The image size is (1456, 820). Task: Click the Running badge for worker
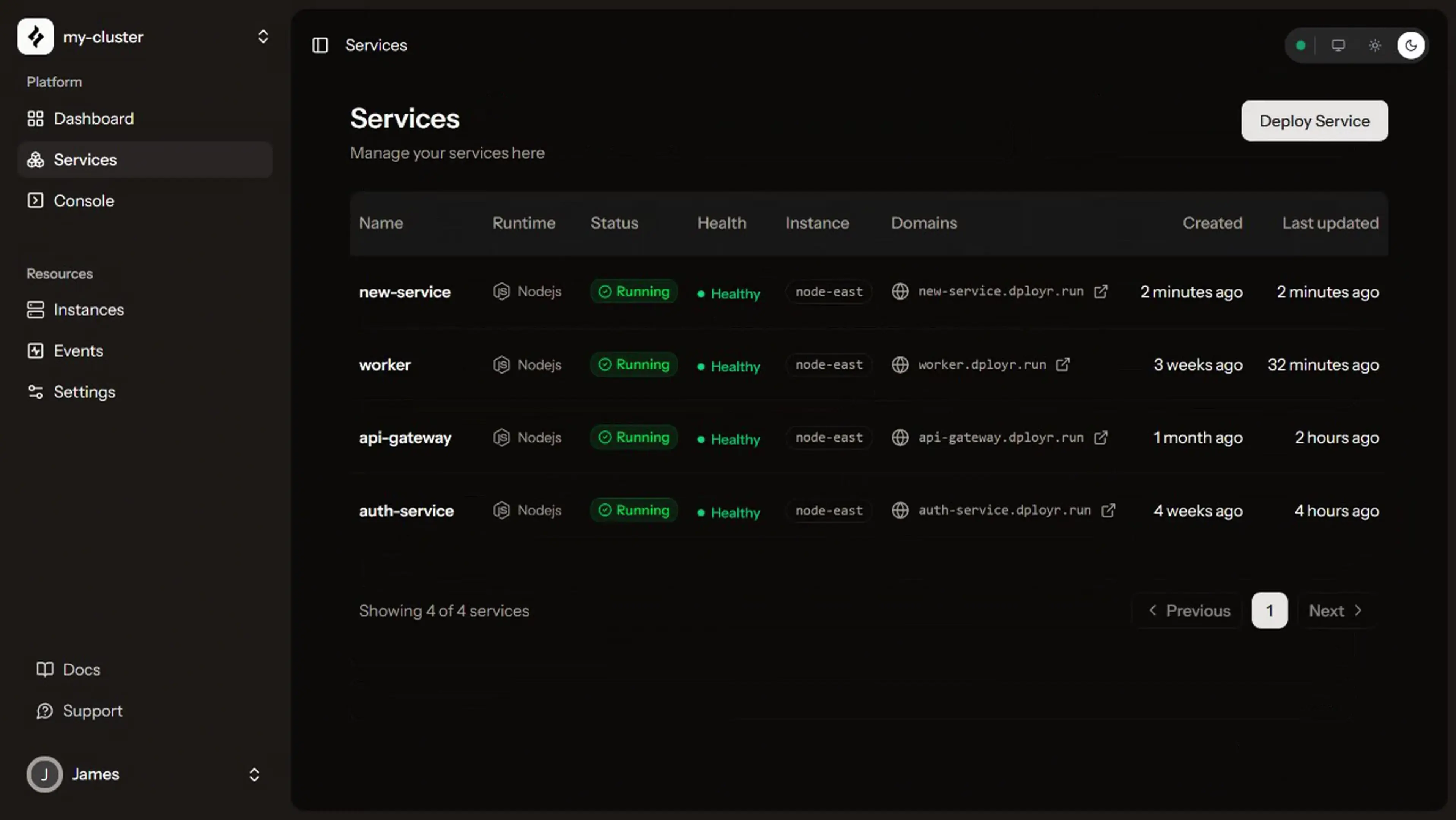coord(633,364)
